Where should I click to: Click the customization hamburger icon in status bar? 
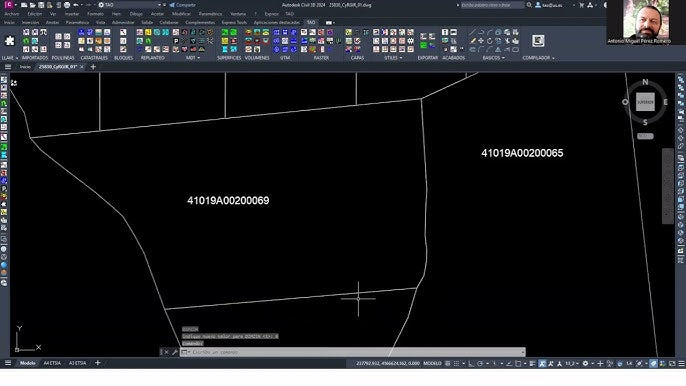pyautogui.click(x=682, y=363)
